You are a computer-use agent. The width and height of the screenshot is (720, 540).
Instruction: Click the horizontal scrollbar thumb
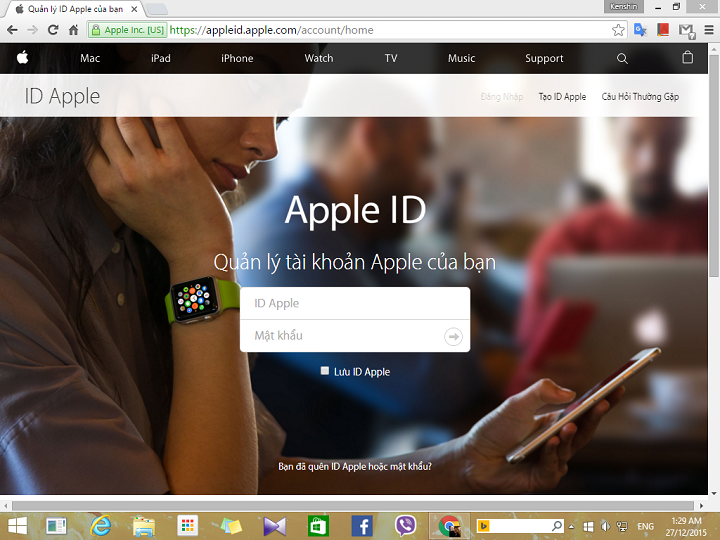coord(353,505)
